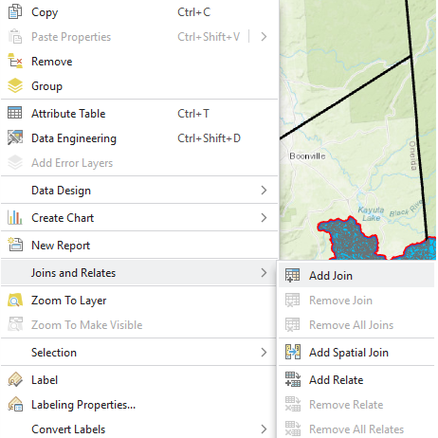Open Attribute Table via its grid icon

coord(15,113)
